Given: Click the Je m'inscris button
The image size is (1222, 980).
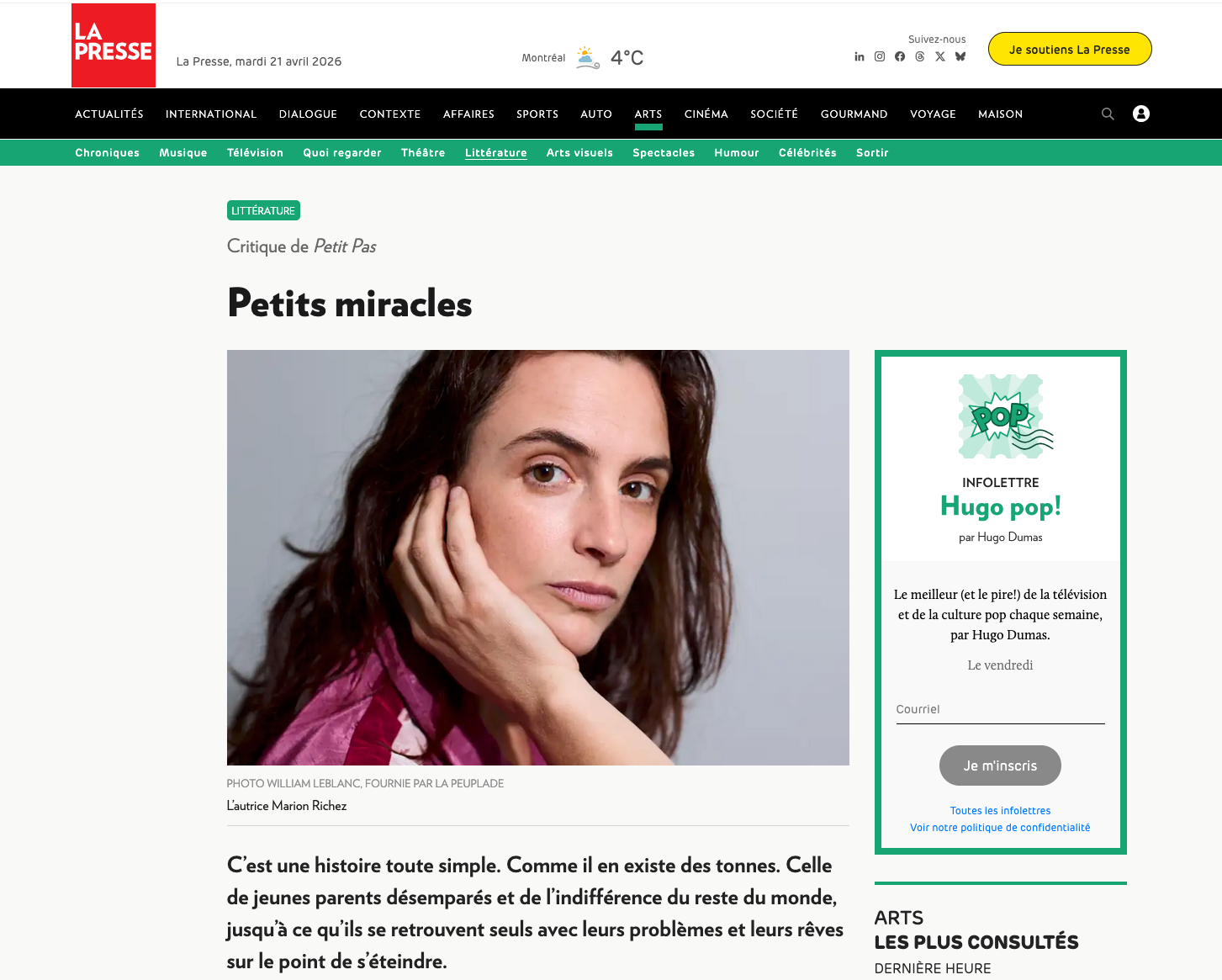Looking at the screenshot, I should pos(1000,765).
